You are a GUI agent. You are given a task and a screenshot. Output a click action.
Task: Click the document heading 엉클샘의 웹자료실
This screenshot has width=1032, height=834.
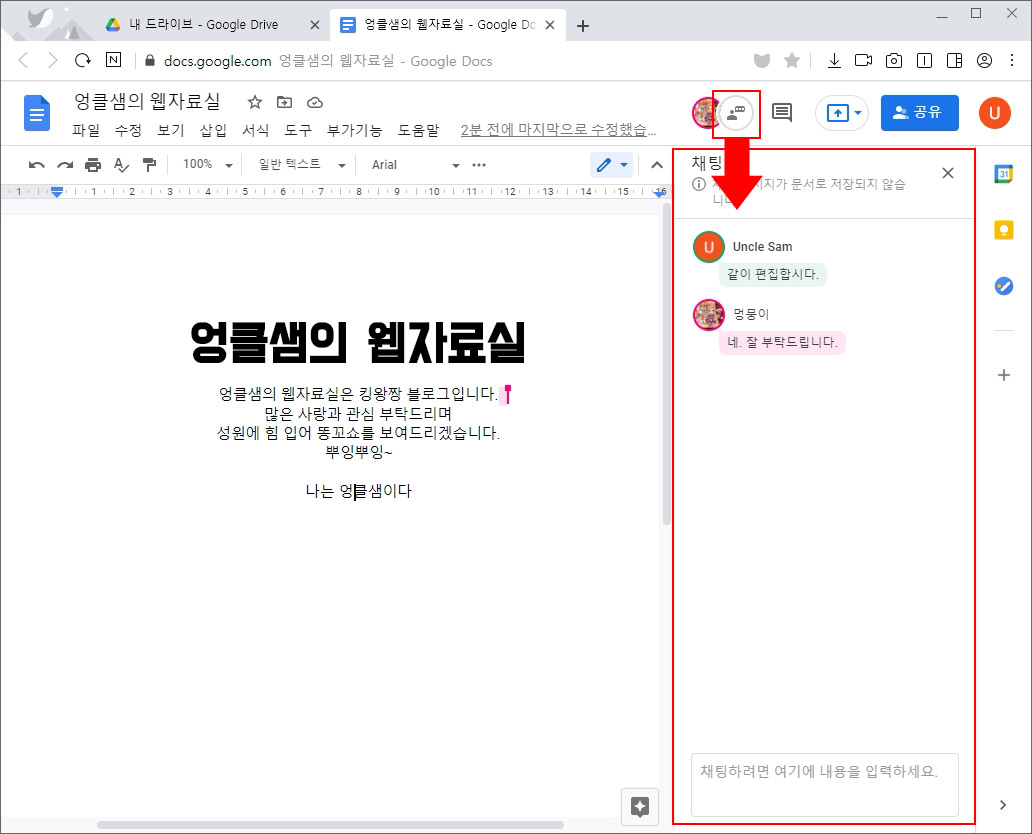point(357,342)
